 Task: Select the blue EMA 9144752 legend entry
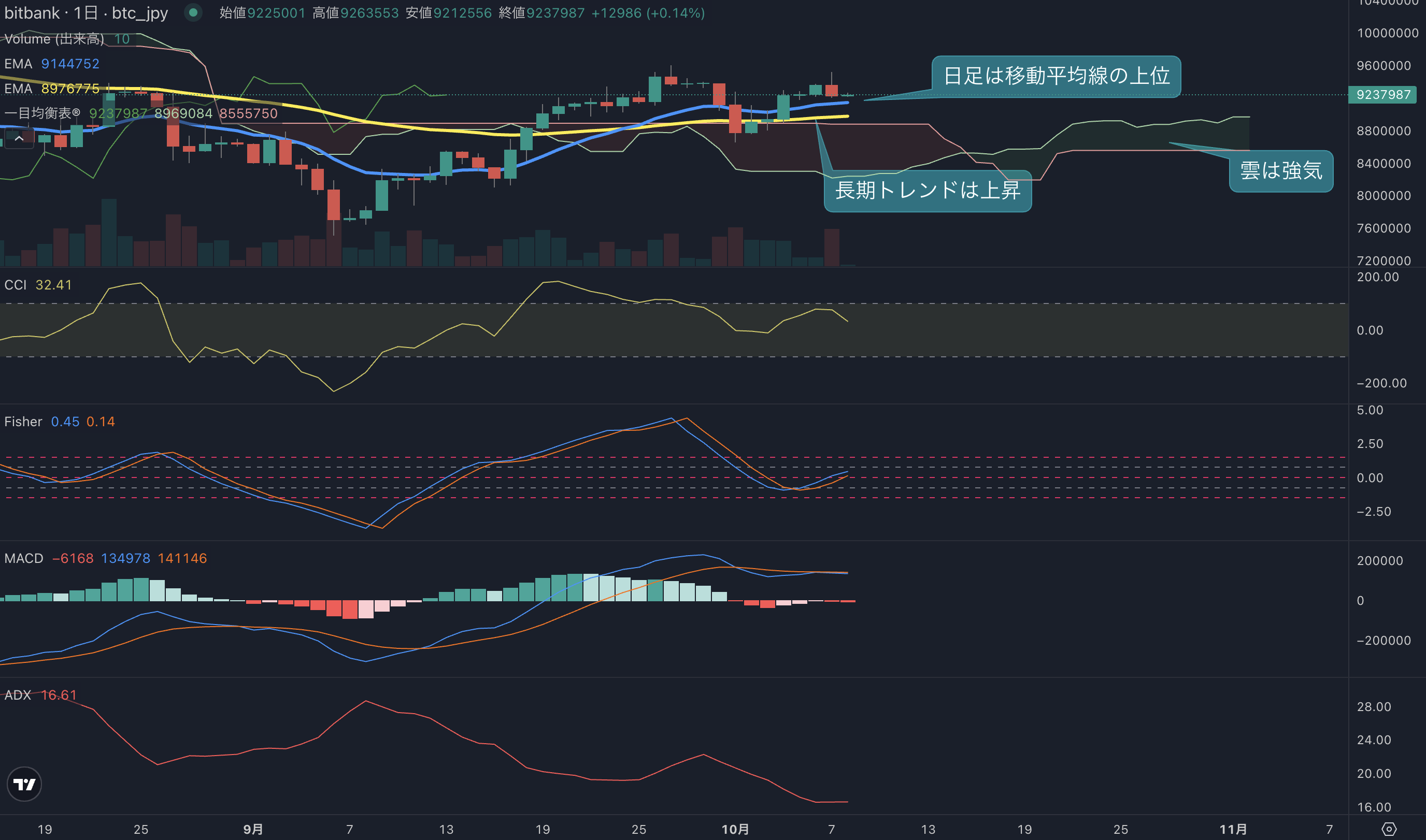51,64
